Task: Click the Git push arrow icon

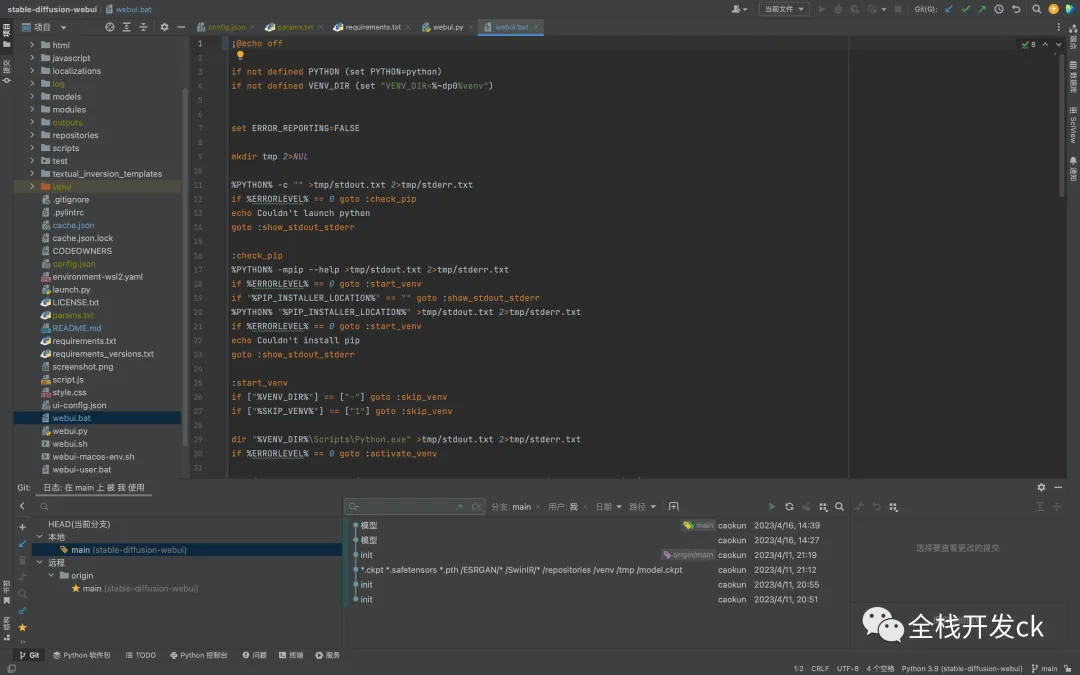Action: 981,9
